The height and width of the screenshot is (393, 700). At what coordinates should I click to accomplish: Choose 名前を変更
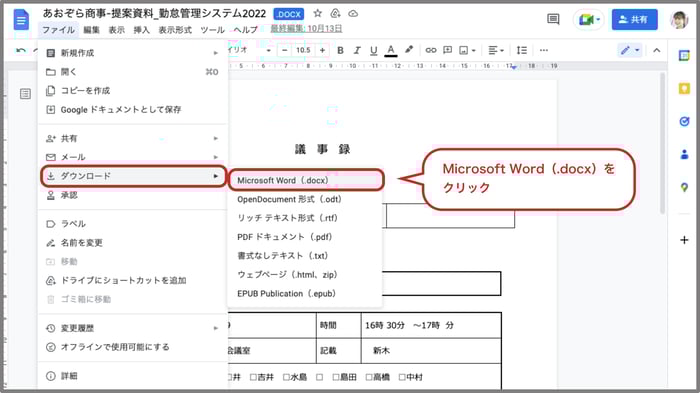(133, 243)
